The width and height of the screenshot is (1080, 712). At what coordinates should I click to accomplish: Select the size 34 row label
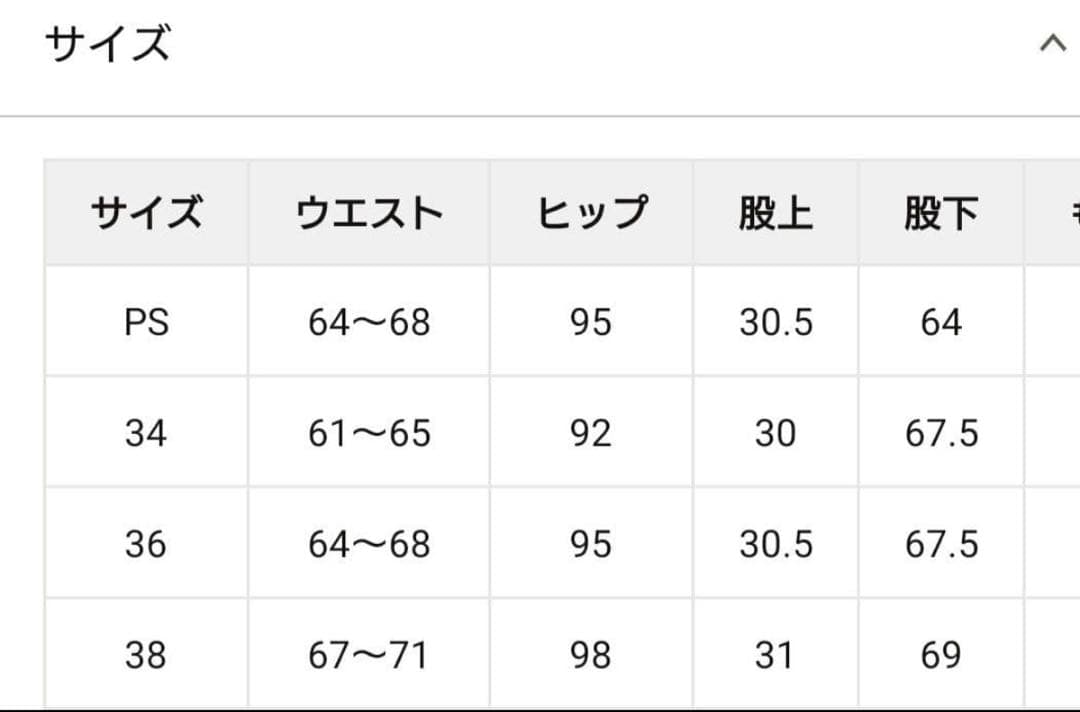click(x=146, y=434)
